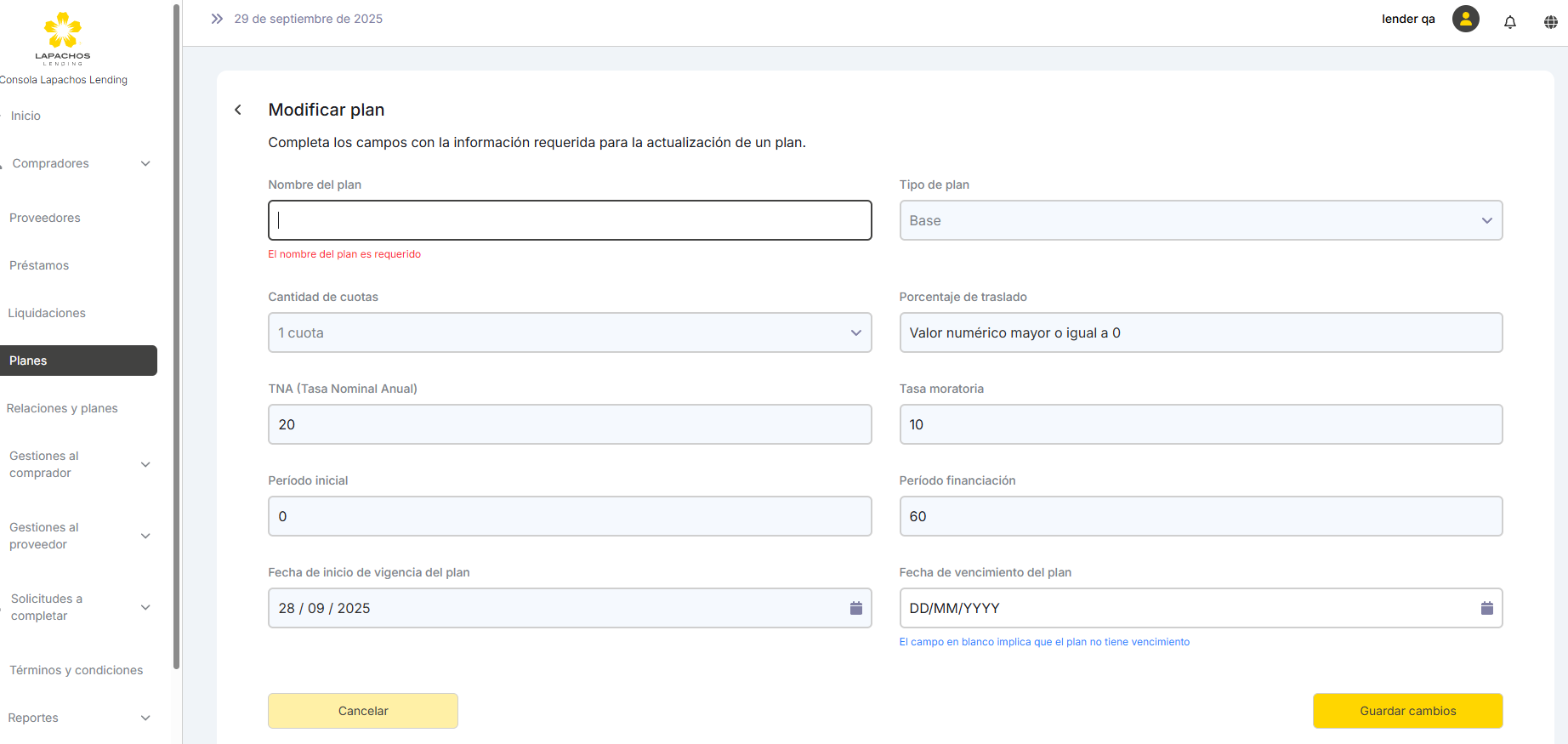The image size is (1568, 744).
Task: Click the globe language icon
Action: (x=1550, y=22)
